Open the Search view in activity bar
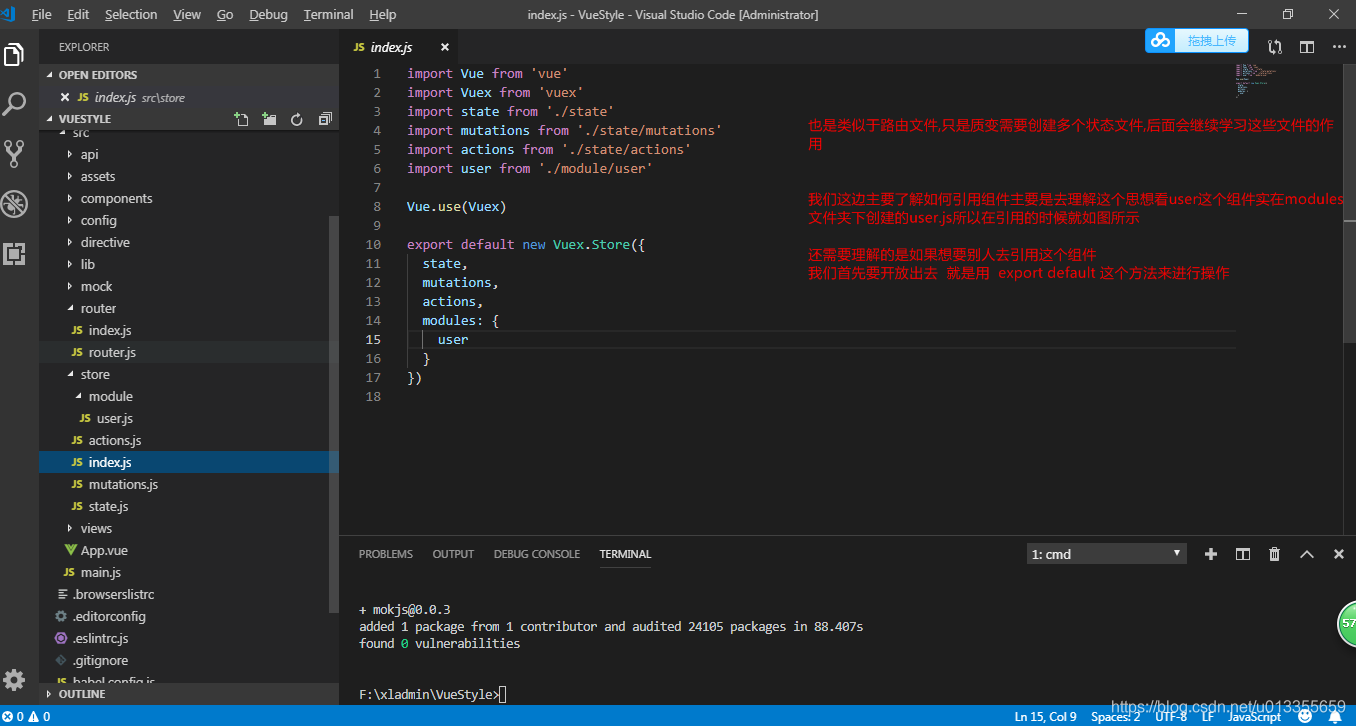The image size is (1356, 726). point(14,103)
